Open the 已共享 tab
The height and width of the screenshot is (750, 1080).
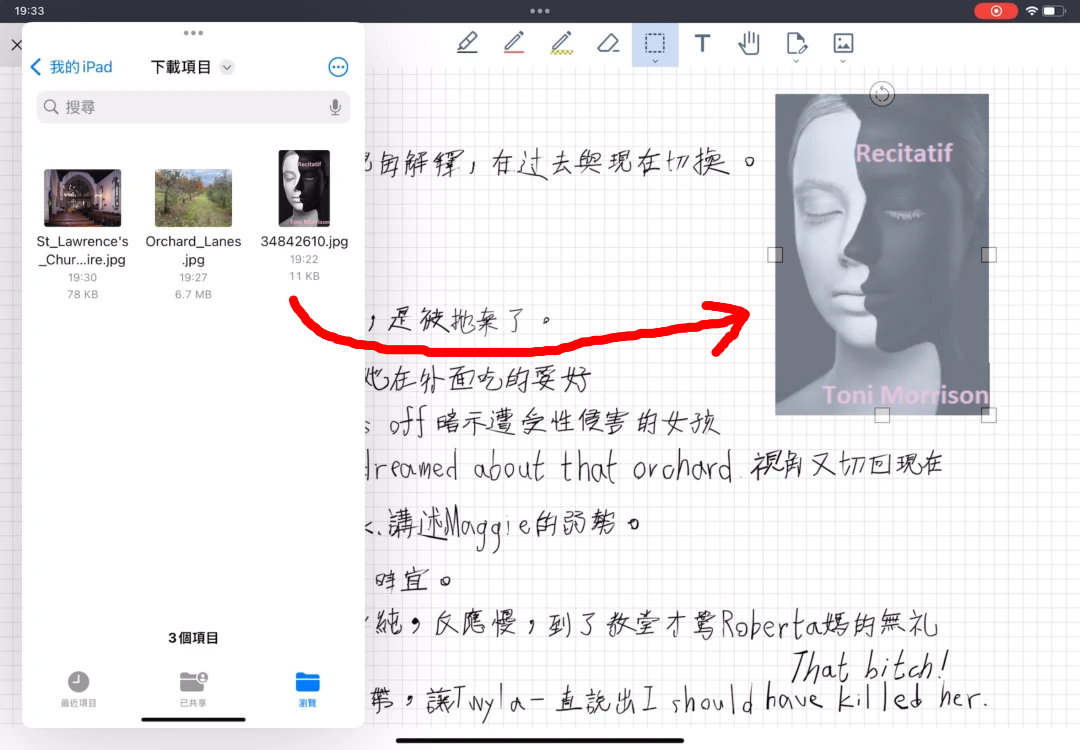coord(193,689)
